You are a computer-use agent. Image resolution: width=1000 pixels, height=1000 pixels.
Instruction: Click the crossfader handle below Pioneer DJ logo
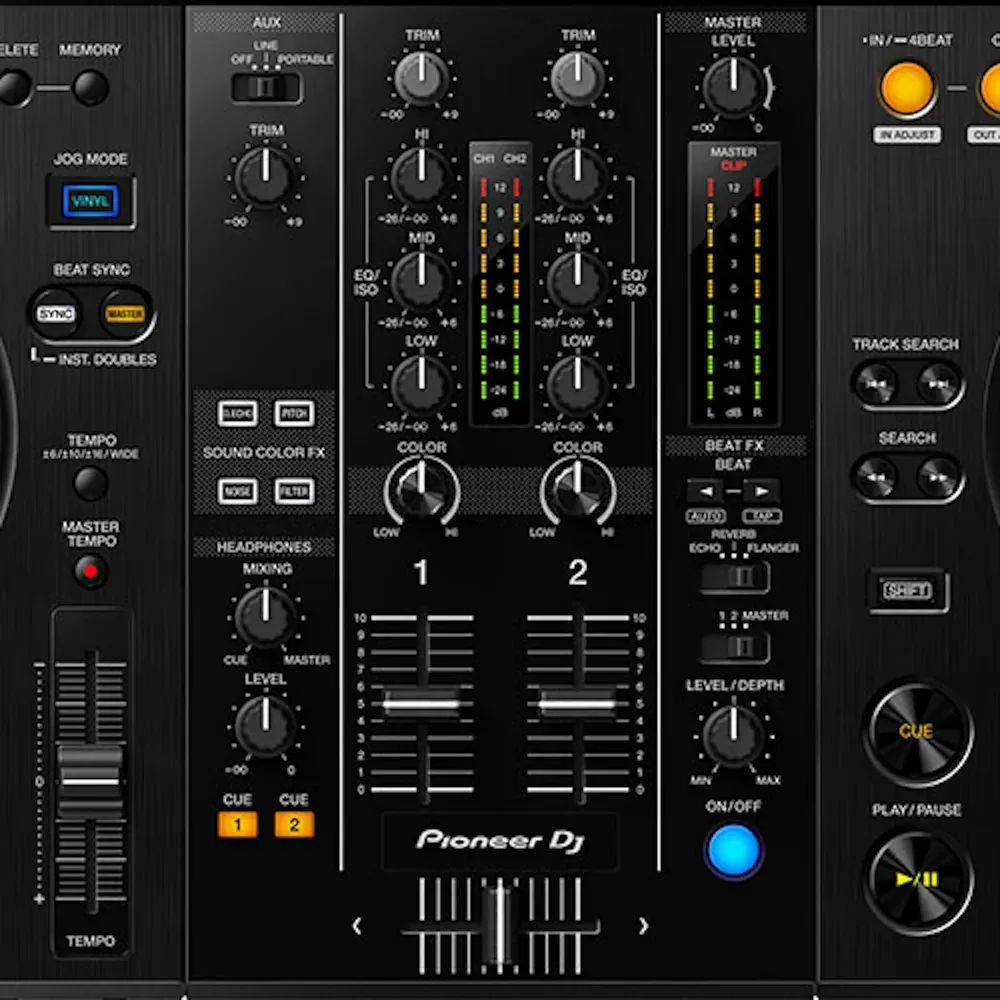499,925
